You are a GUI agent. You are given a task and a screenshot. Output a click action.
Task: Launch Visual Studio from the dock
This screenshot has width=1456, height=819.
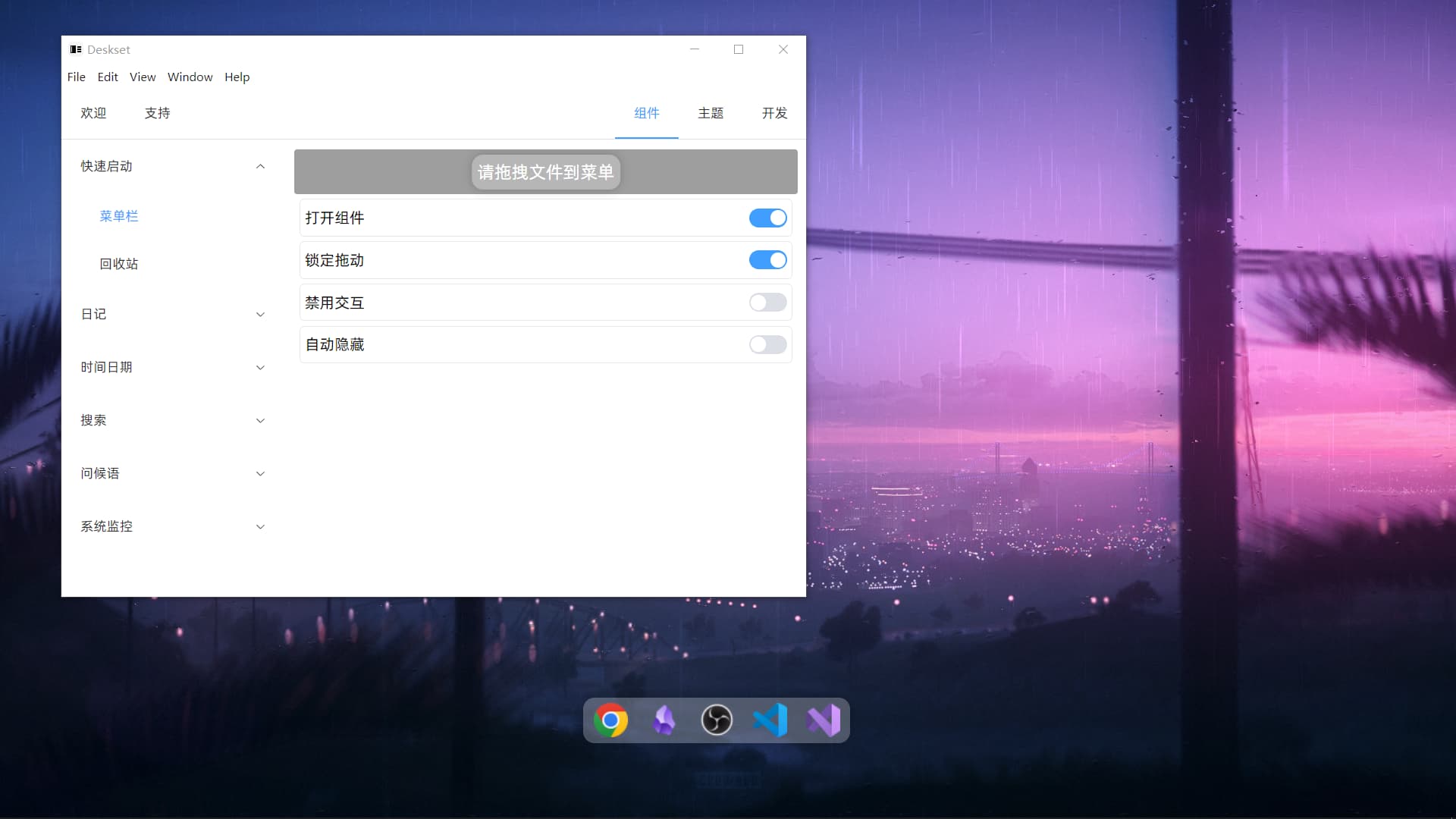click(x=824, y=720)
